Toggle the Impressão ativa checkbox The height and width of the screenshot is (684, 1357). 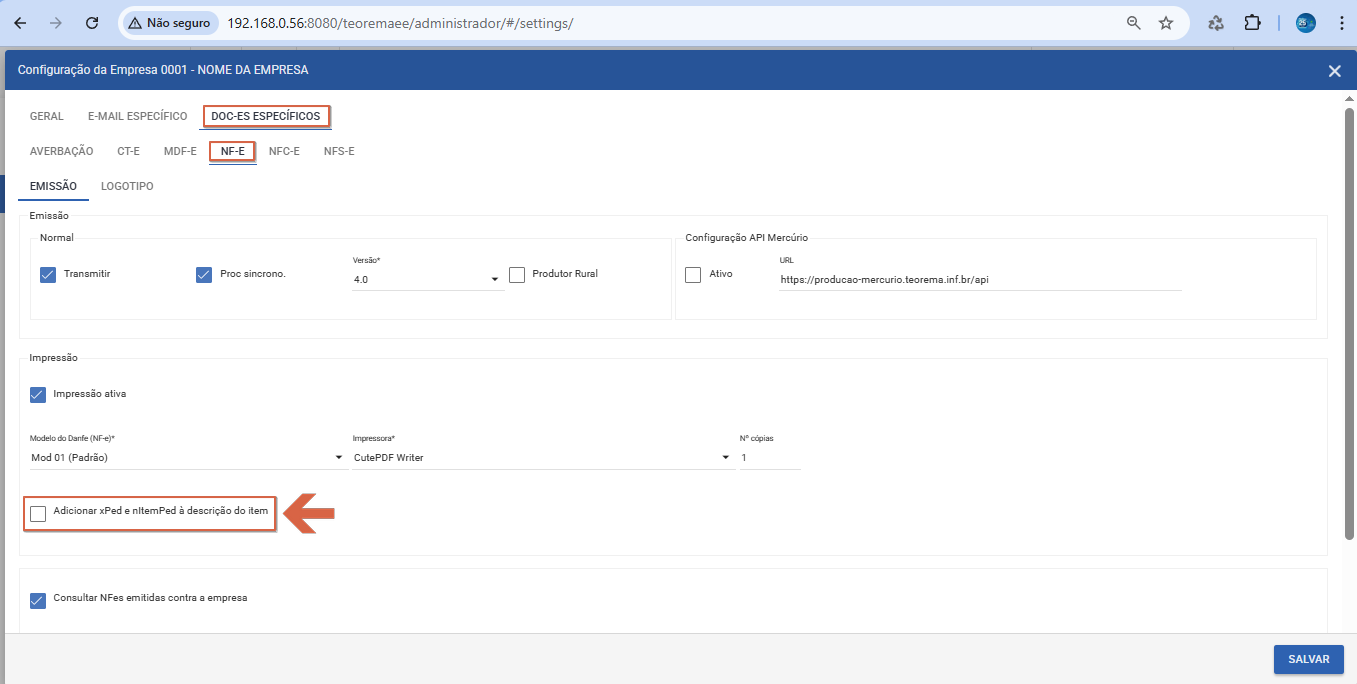pos(38,395)
